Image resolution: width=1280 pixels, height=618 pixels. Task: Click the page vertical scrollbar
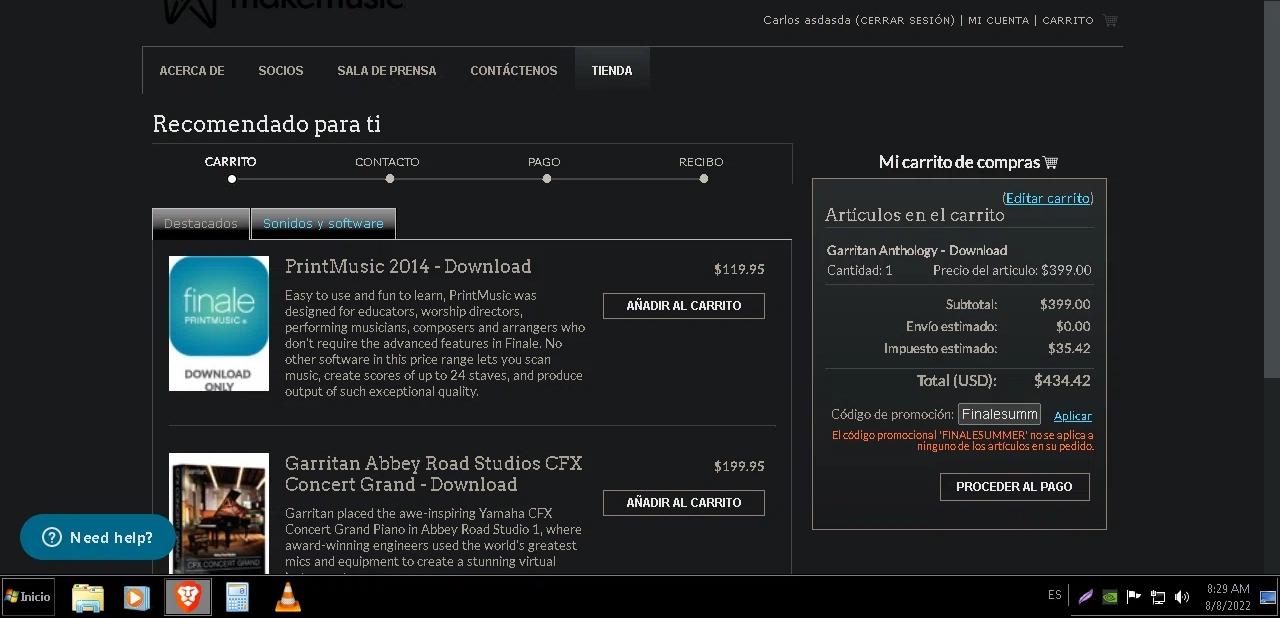[x=1271, y=188]
